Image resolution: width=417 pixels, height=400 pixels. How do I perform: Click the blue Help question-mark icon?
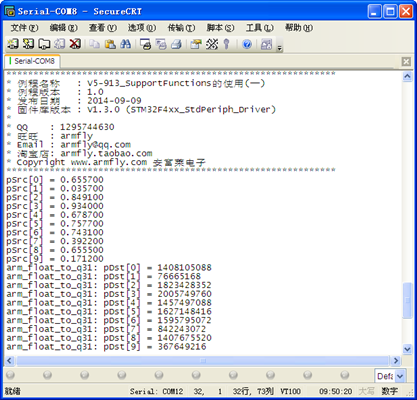click(247, 44)
